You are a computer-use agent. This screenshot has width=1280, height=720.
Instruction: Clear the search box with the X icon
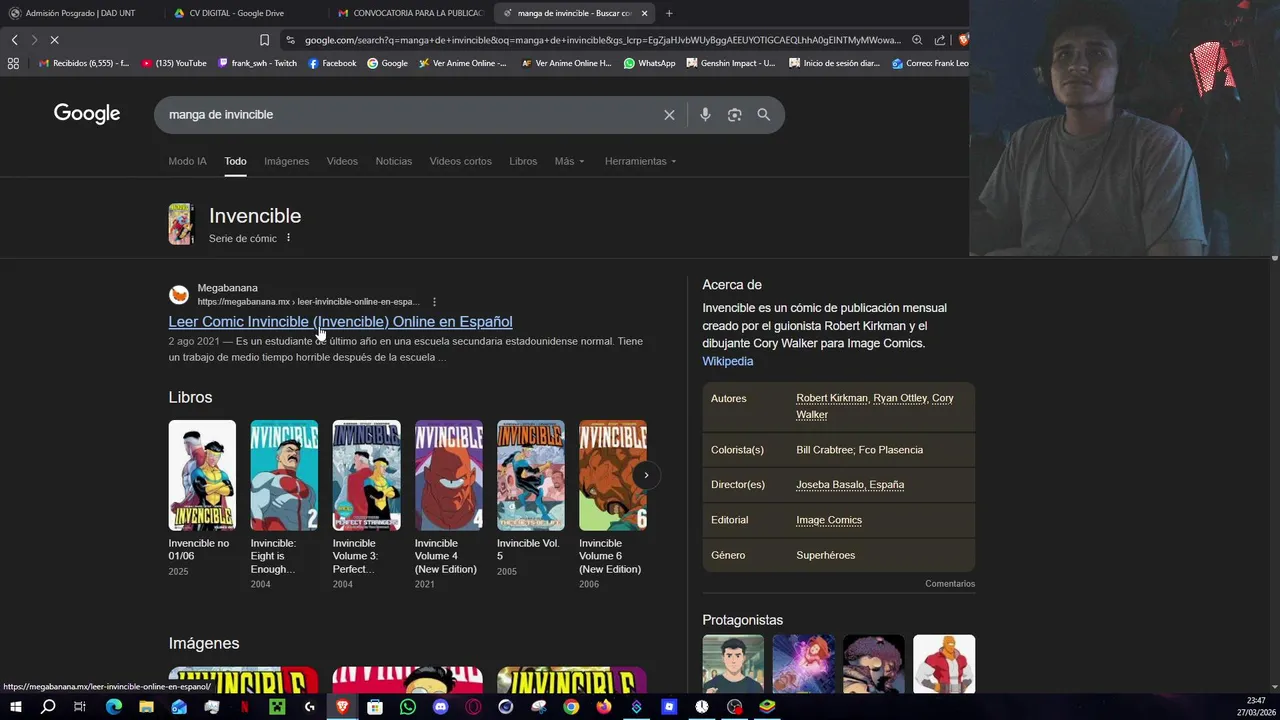pyautogui.click(x=669, y=115)
